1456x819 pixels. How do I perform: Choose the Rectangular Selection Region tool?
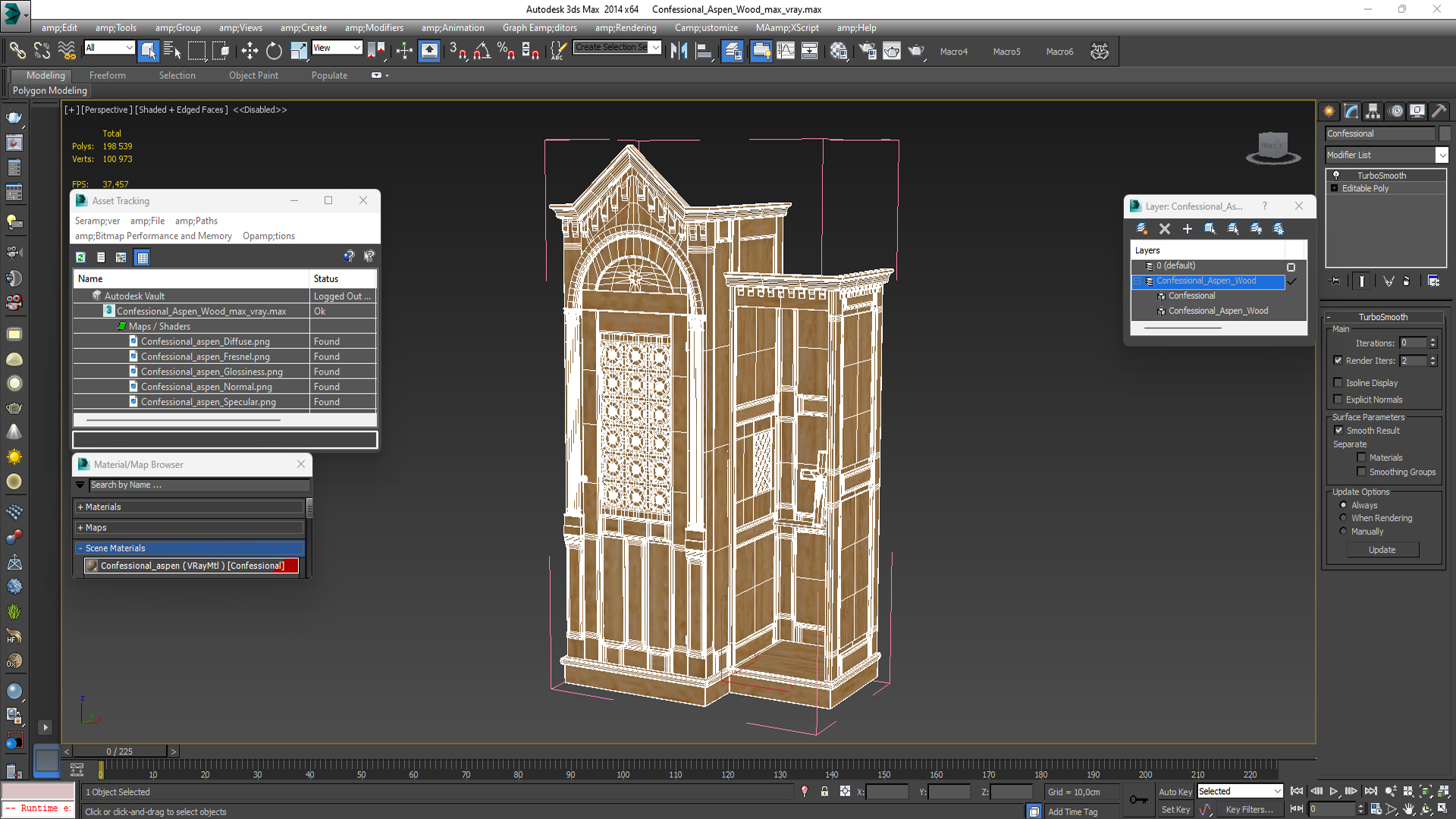point(196,51)
